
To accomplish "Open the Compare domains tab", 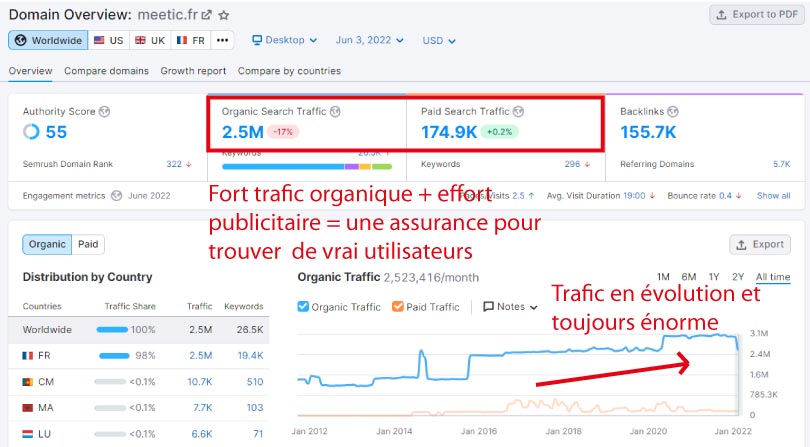I will (x=106, y=71).
